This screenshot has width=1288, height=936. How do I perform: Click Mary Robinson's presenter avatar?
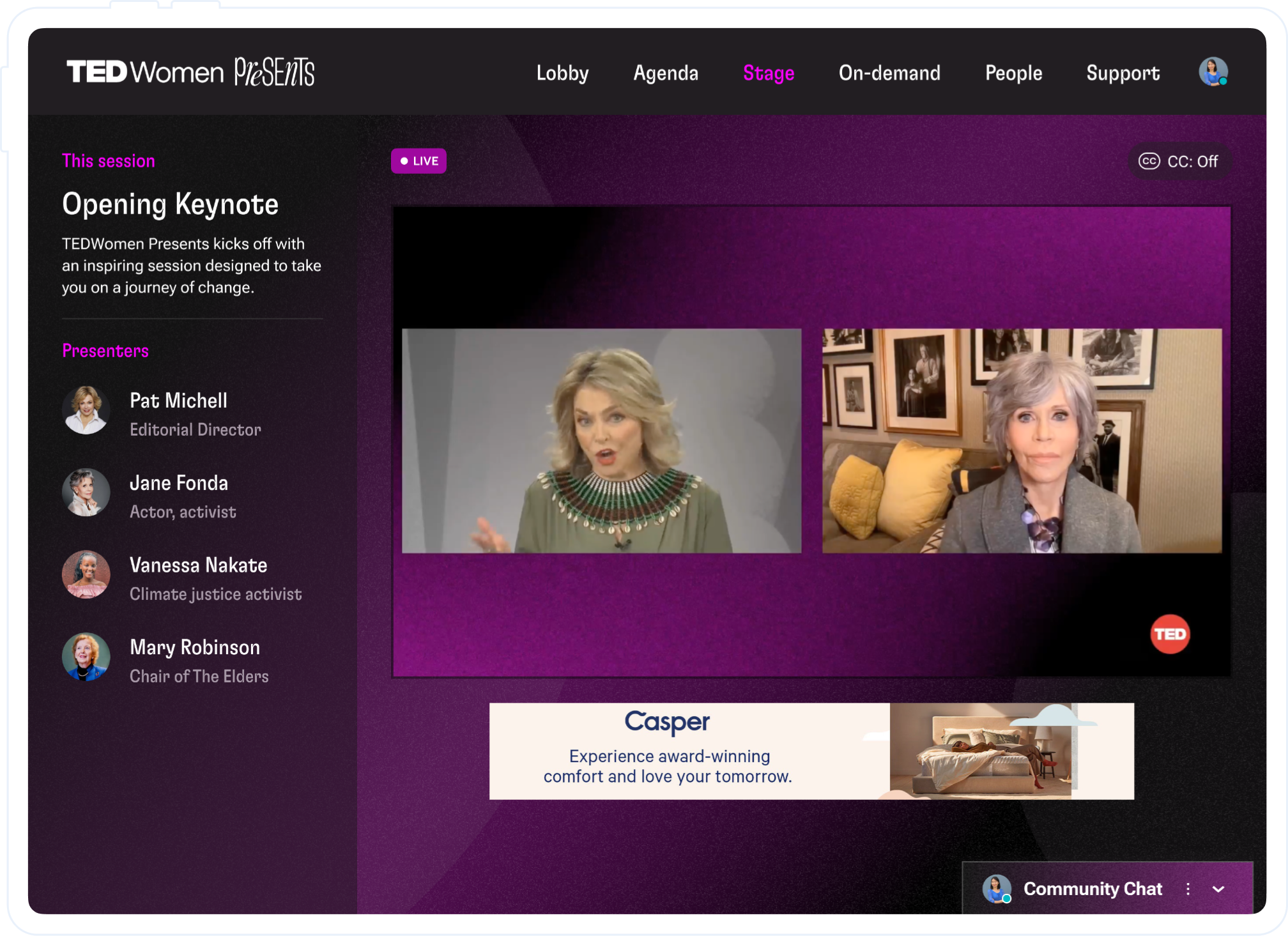86,657
